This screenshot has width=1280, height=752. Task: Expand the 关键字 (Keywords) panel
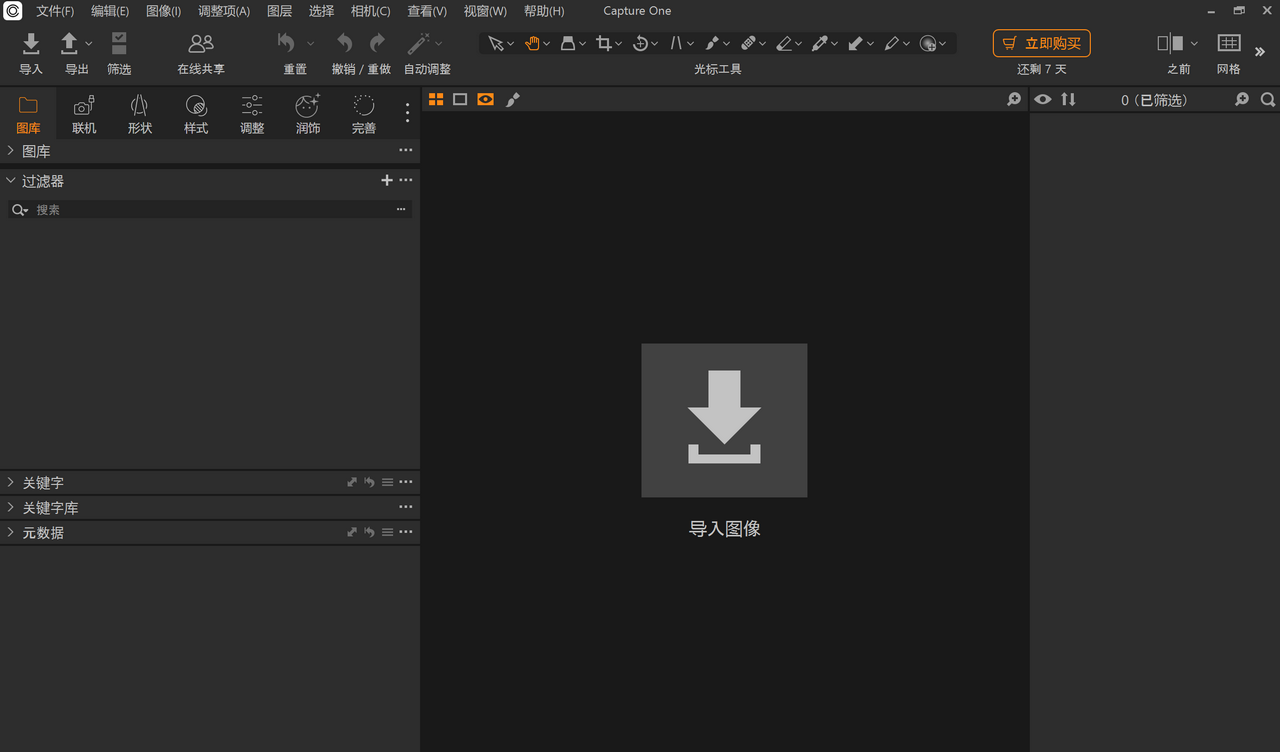43,482
